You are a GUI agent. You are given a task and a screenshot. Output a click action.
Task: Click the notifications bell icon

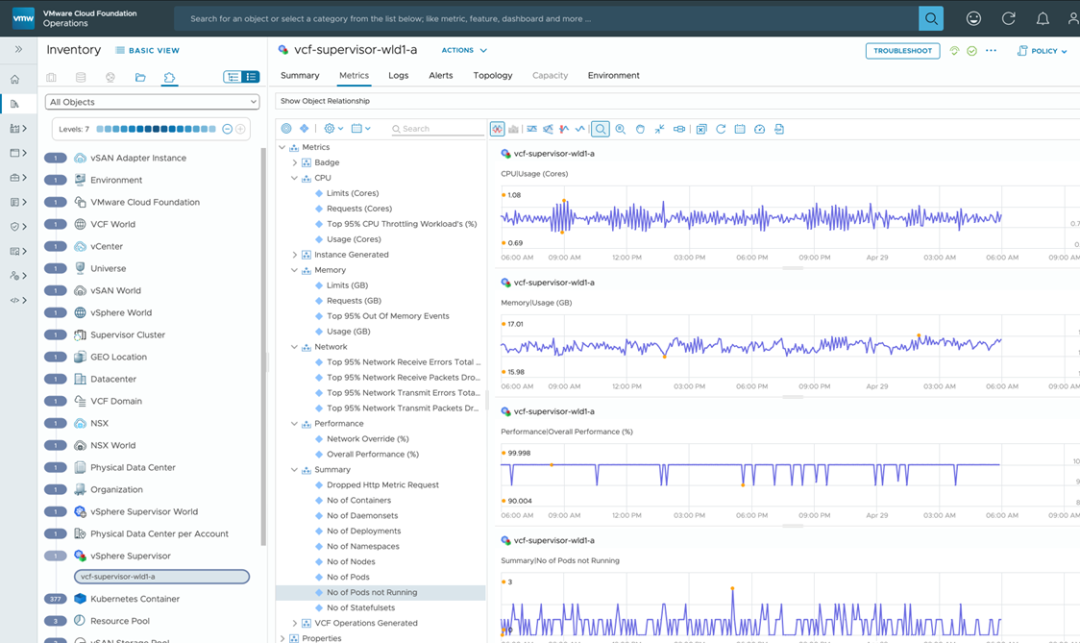click(1043, 18)
